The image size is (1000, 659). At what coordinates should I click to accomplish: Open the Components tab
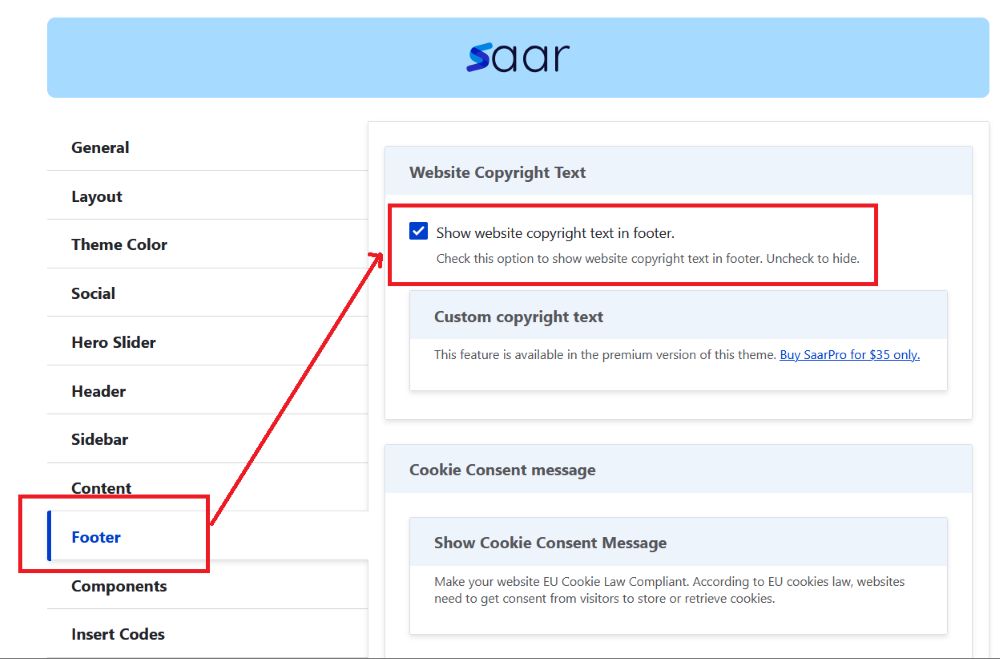point(119,586)
